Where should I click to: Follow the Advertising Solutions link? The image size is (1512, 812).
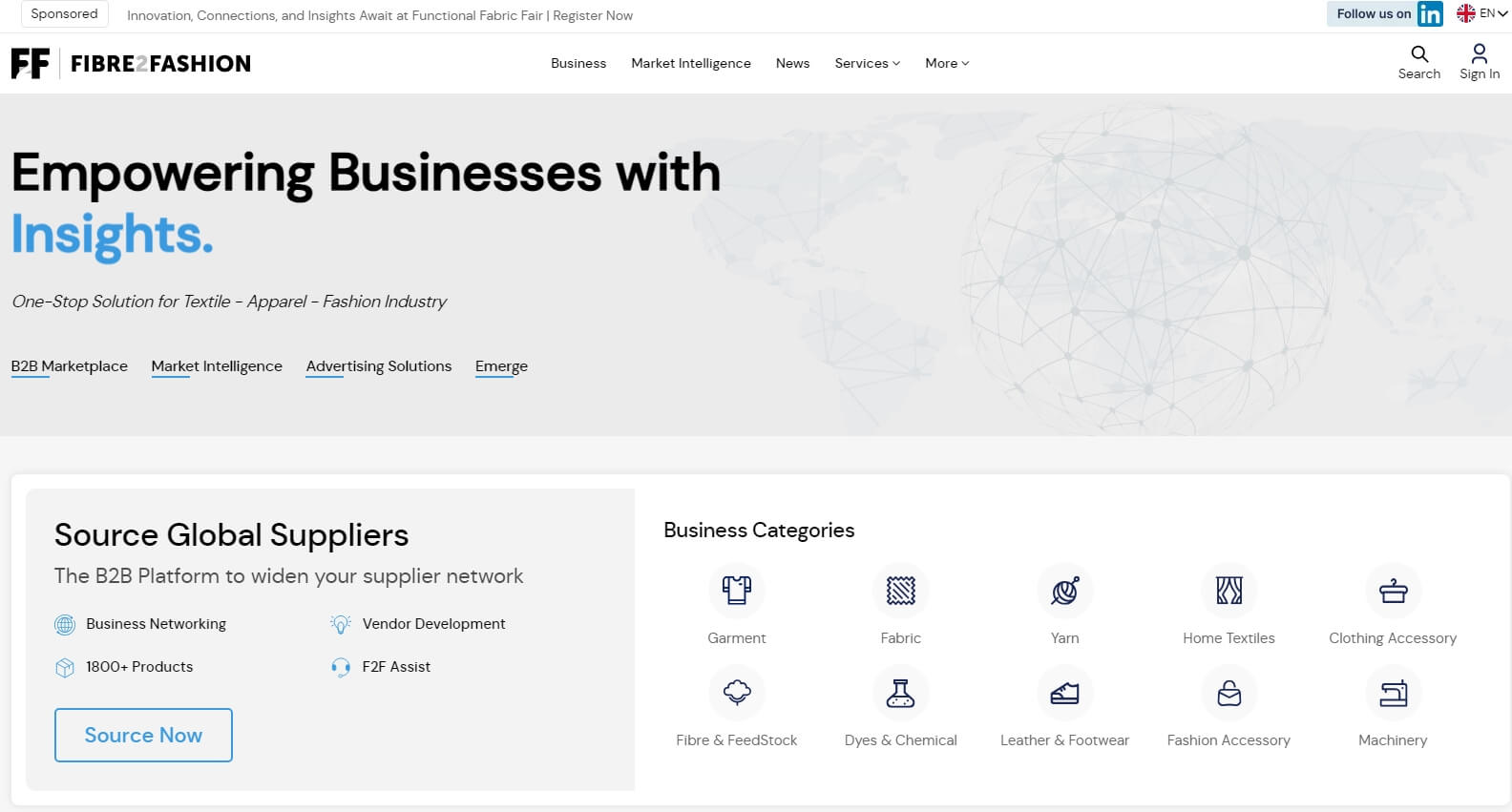click(379, 366)
